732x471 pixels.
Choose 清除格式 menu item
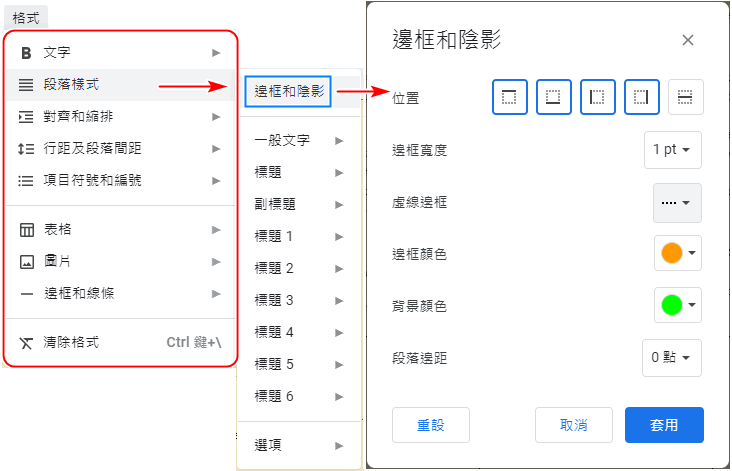[x=120, y=343]
